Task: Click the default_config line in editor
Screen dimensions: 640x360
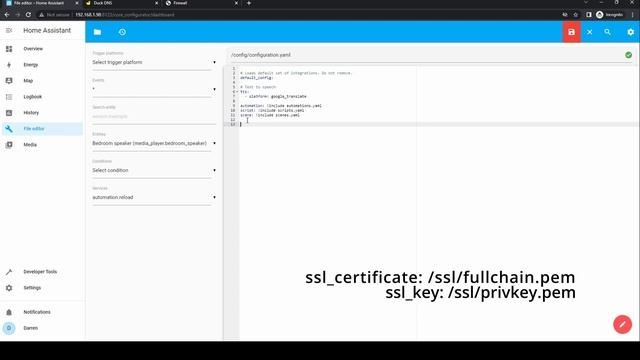Action: (x=257, y=78)
